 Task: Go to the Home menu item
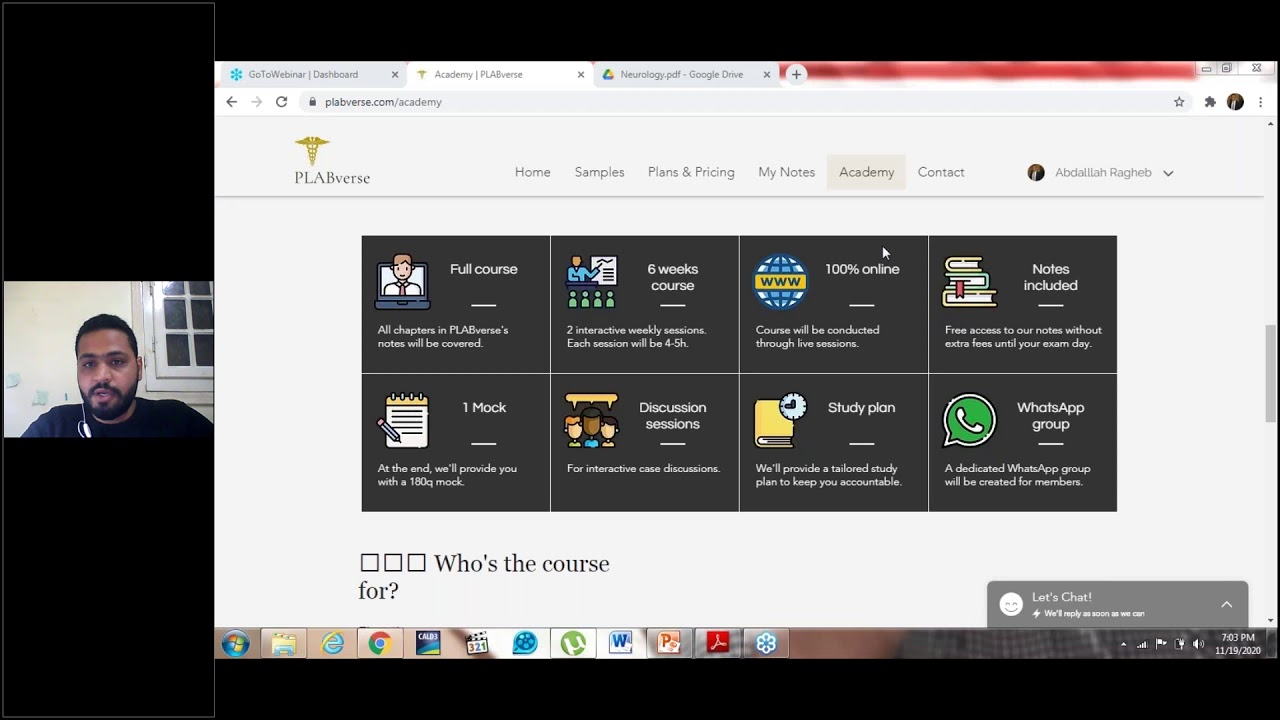533,172
